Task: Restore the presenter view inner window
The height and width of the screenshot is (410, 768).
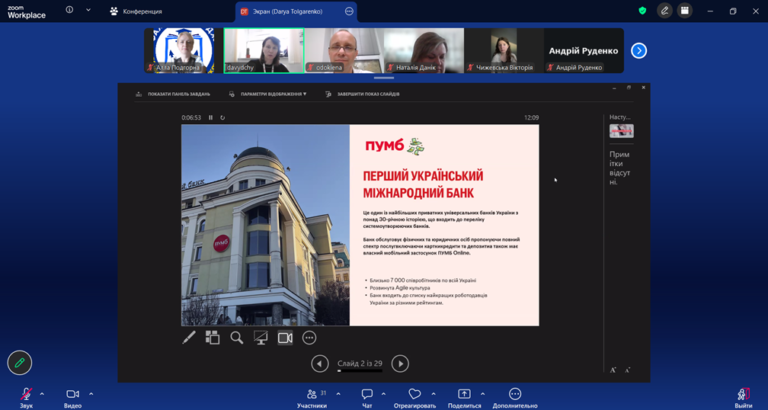Action: tap(629, 88)
